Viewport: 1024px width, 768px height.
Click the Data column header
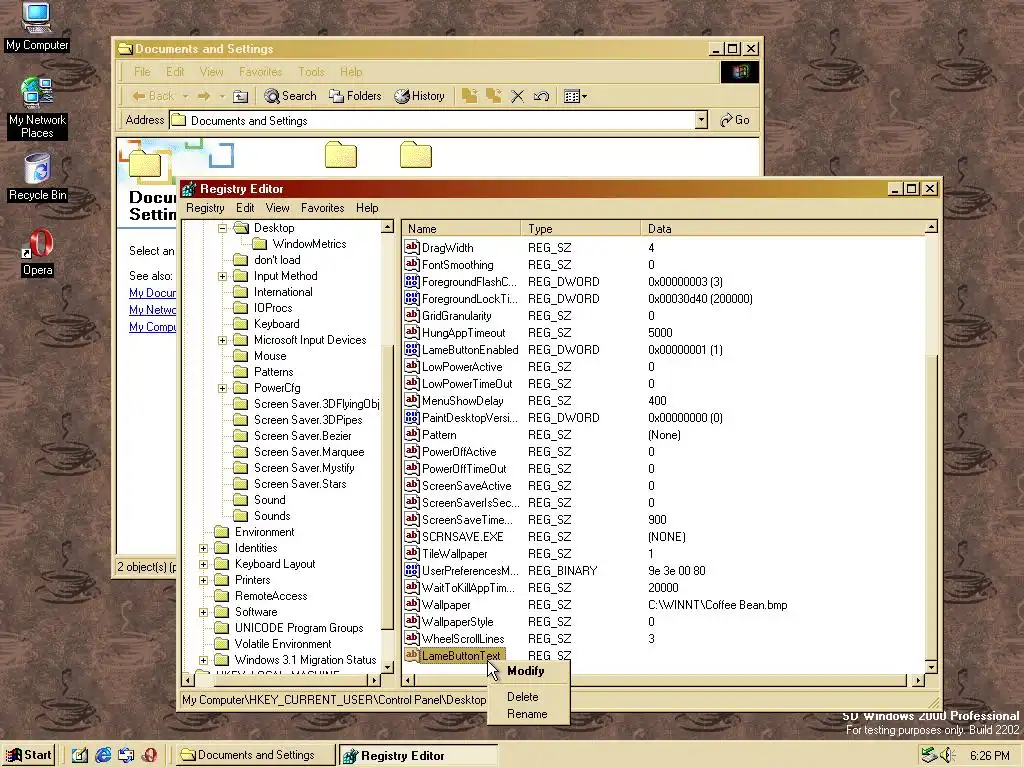(782, 229)
